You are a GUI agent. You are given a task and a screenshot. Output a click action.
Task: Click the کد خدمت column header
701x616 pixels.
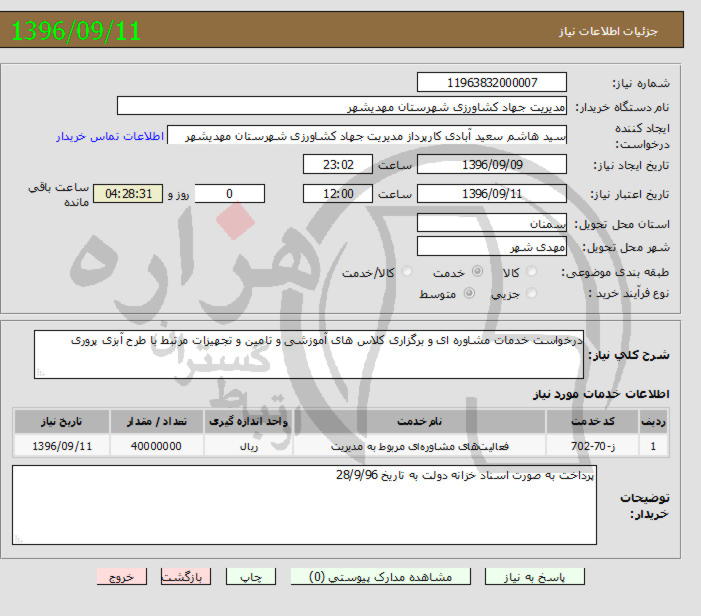pos(592,421)
